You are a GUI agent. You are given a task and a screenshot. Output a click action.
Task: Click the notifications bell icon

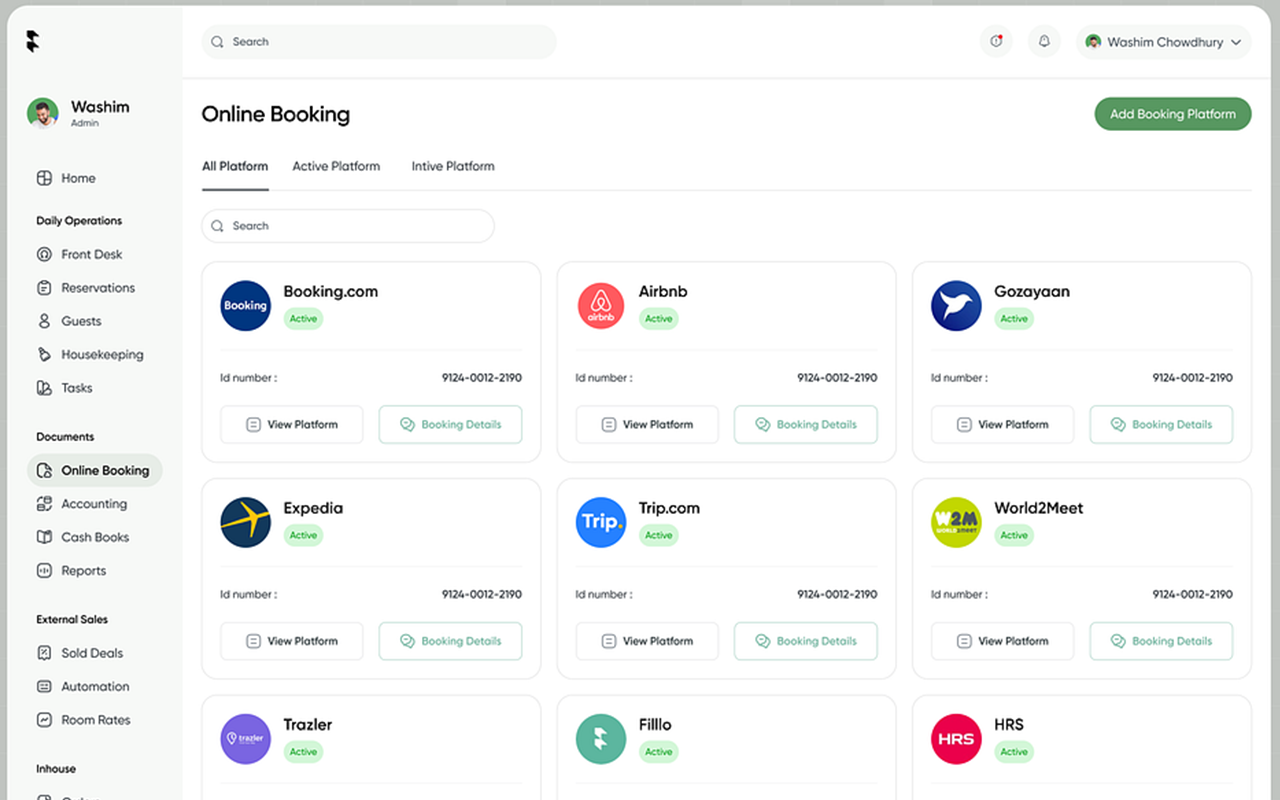tap(1044, 41)
